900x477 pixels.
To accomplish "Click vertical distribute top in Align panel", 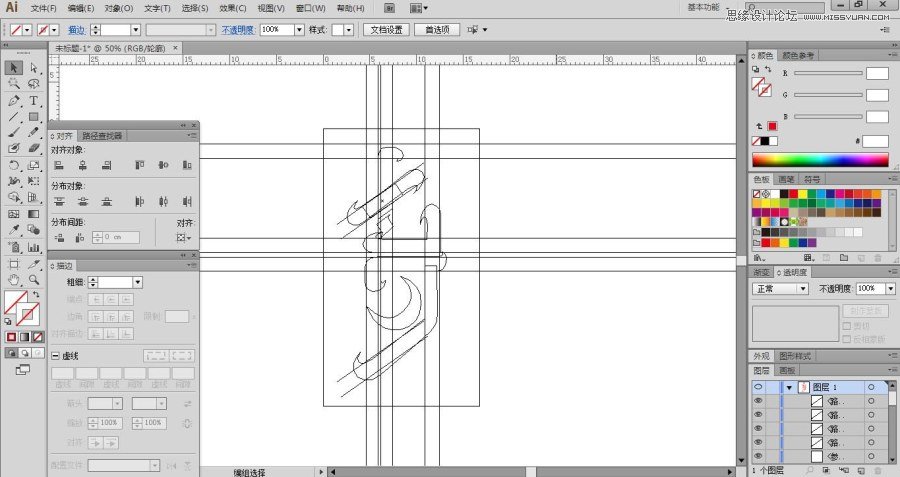I will (x=59, y=201).
